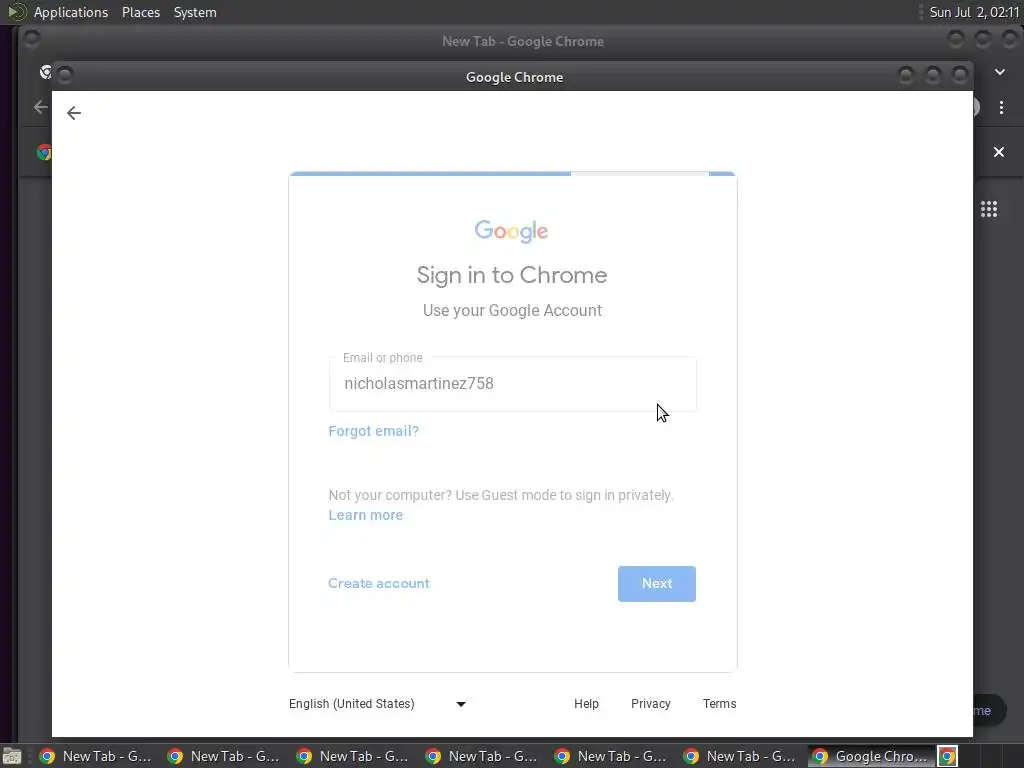The width and height of the screenshot is (1024, 768).
Task: Click the Forgot email? link
Action: click(374, 431)
